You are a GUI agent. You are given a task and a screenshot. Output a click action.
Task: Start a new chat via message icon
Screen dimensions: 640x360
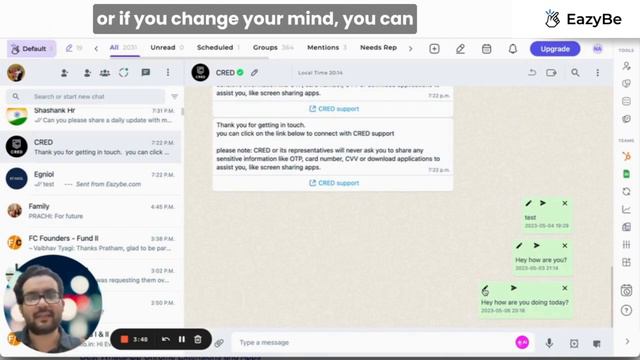point(145,73)
